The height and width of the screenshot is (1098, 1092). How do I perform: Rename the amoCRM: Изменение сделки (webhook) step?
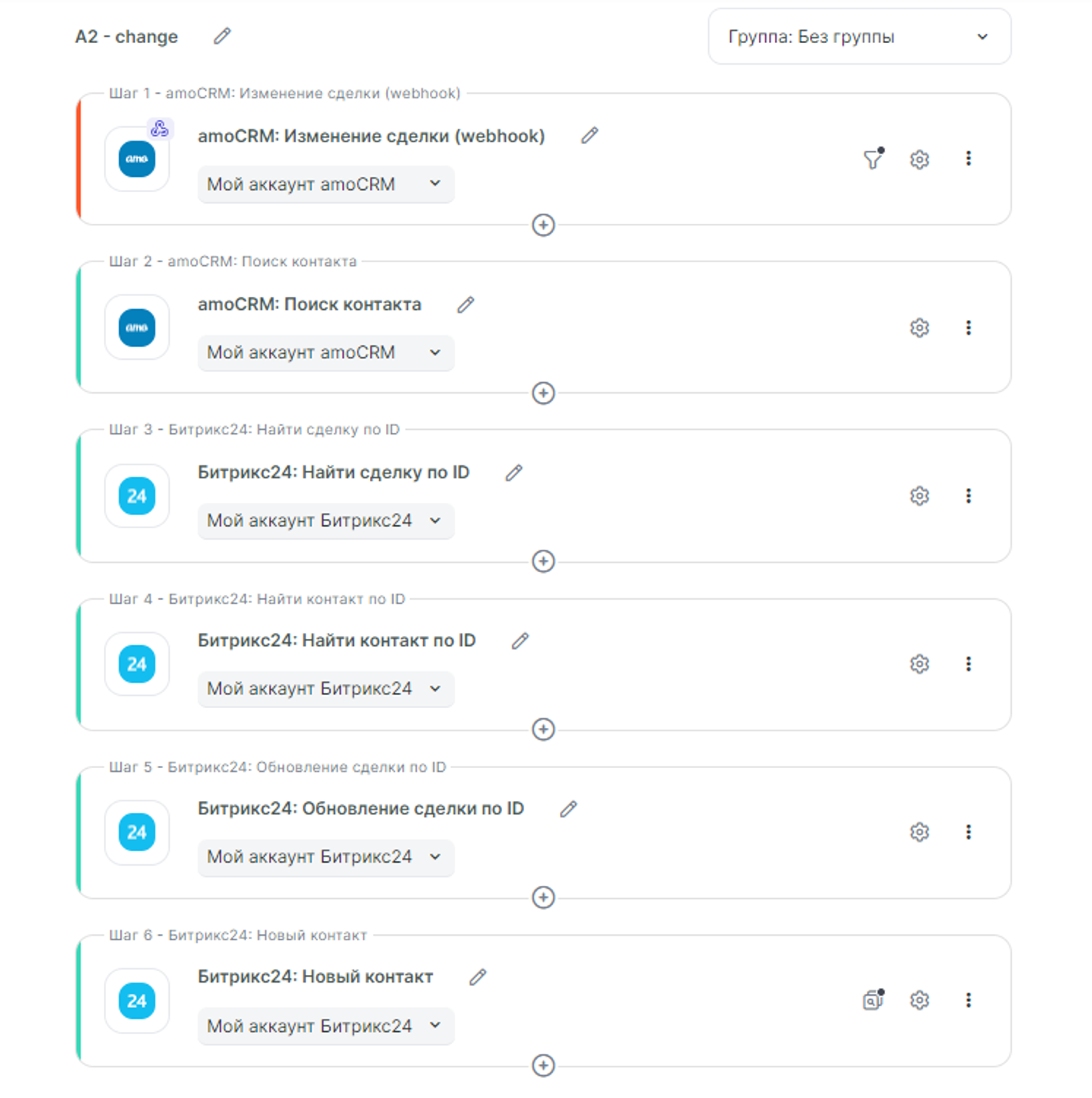point(590,136)
